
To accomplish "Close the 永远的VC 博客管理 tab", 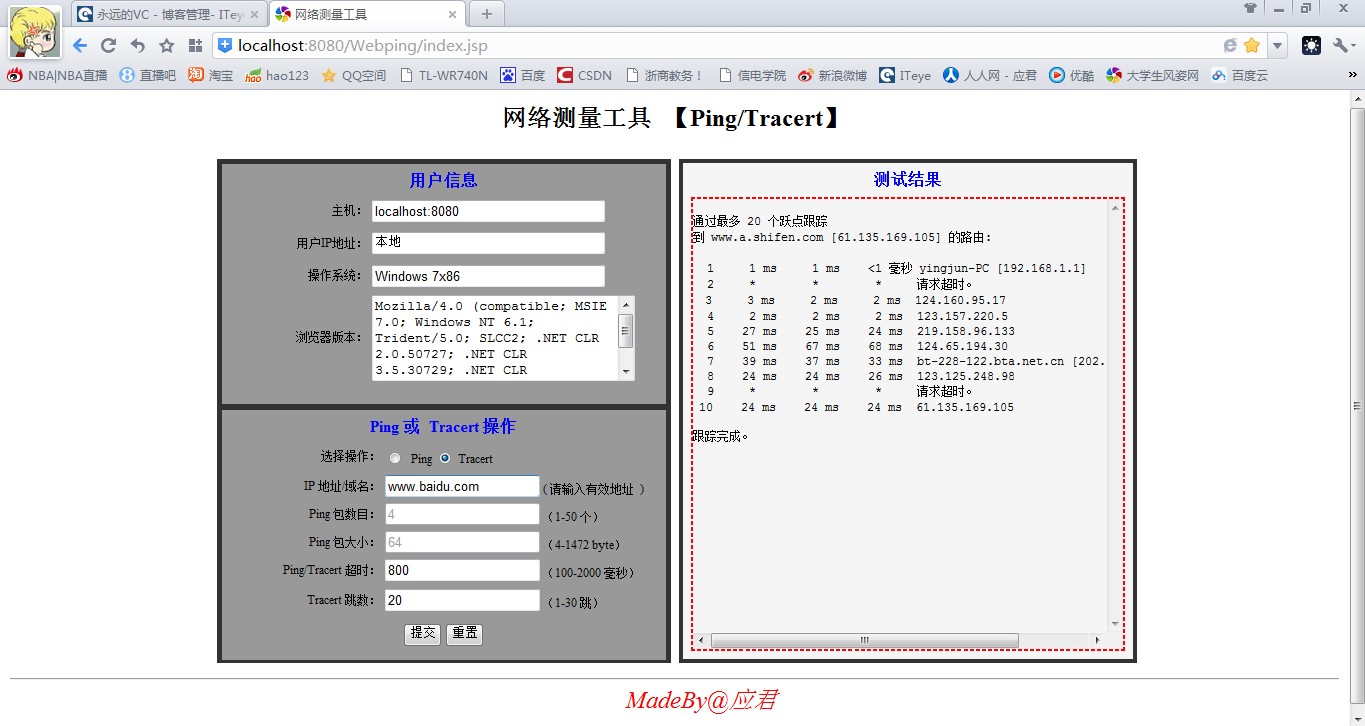I will coord(254,15).
